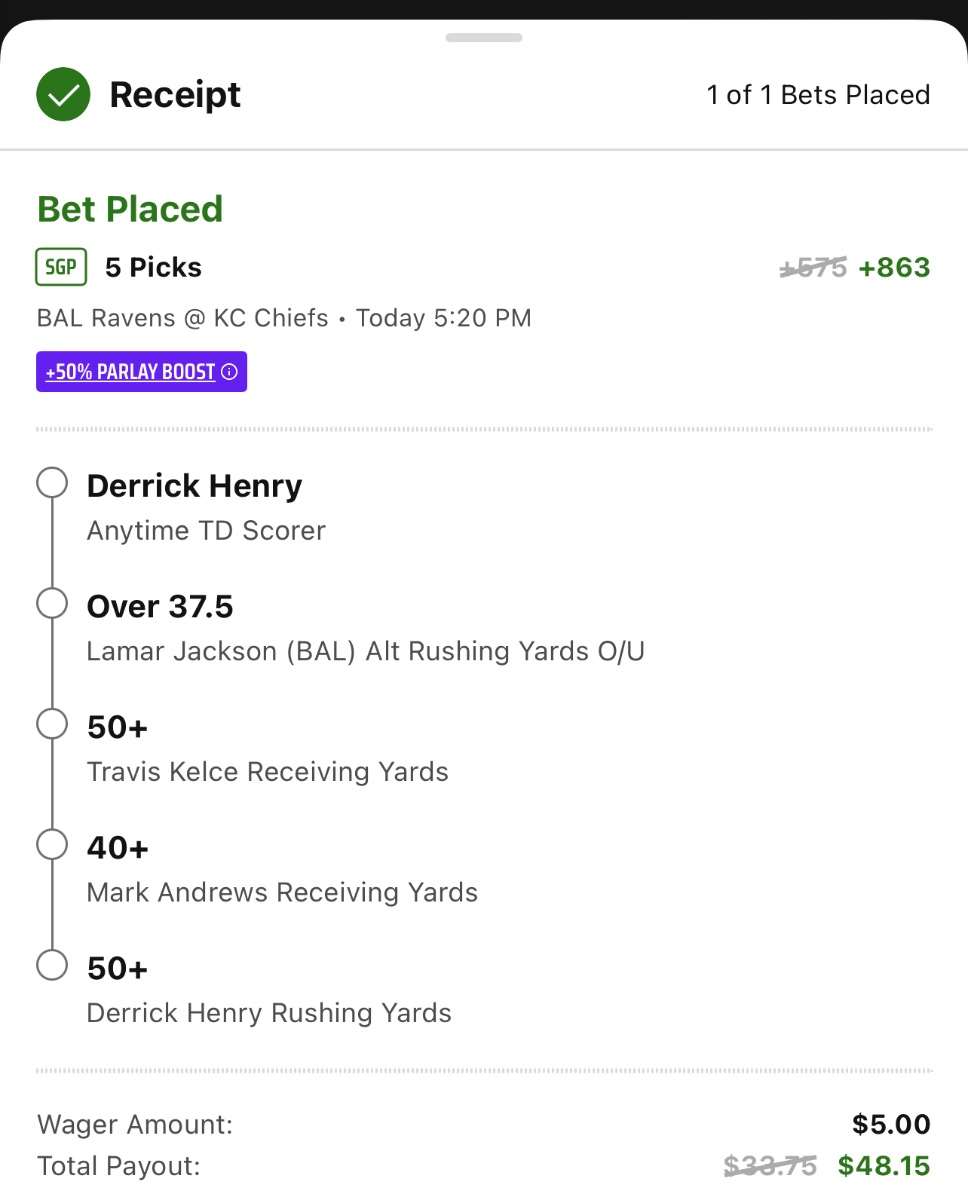Open the BAL Ravens @ KC Chiefs game
Viewport: 968px width, 1200px height.
click(183, 318)
